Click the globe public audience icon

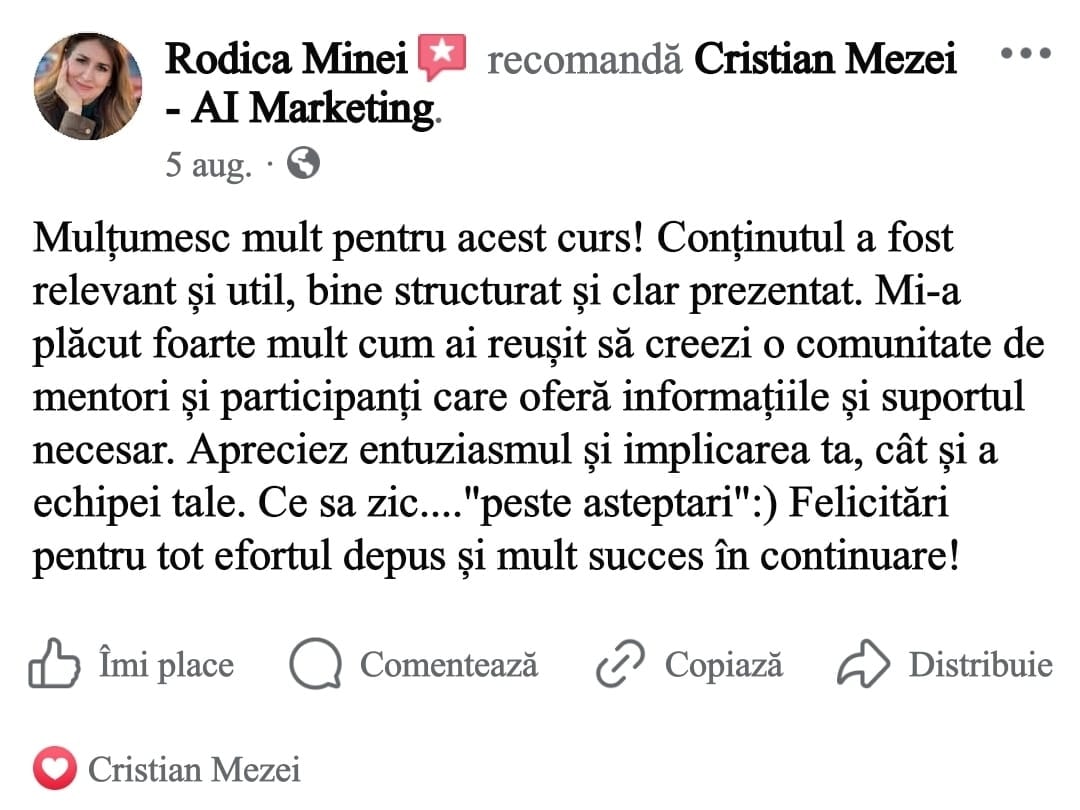click(x=303, y=163)
